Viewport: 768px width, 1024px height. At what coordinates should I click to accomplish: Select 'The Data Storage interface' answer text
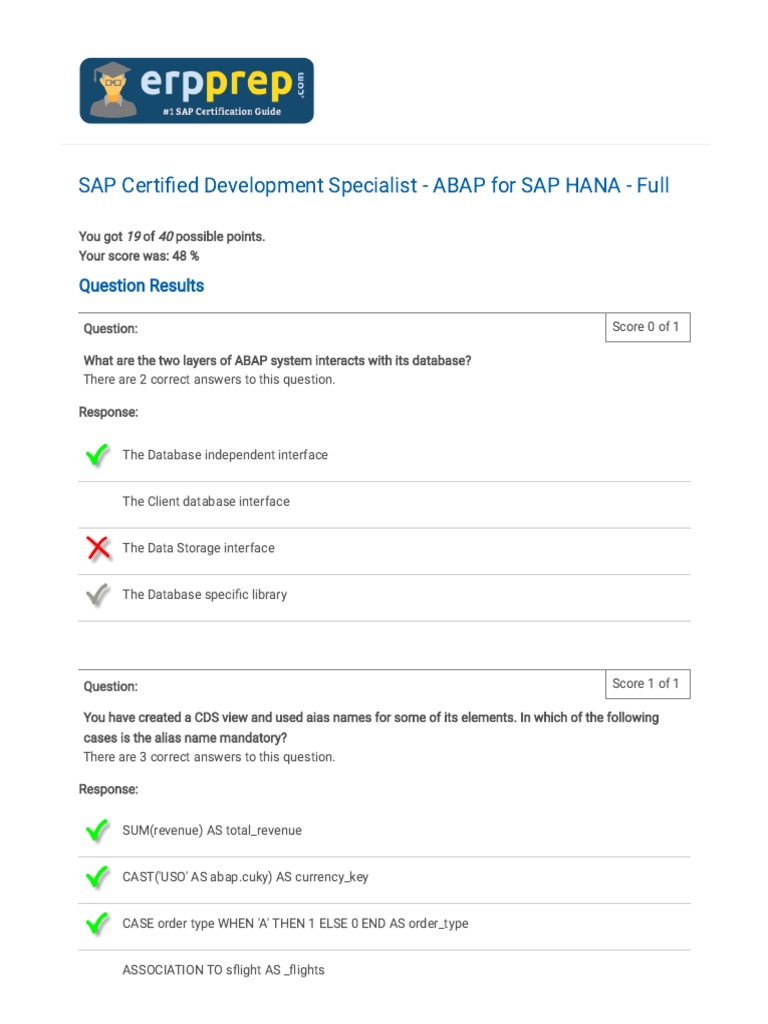coord(198,548)
